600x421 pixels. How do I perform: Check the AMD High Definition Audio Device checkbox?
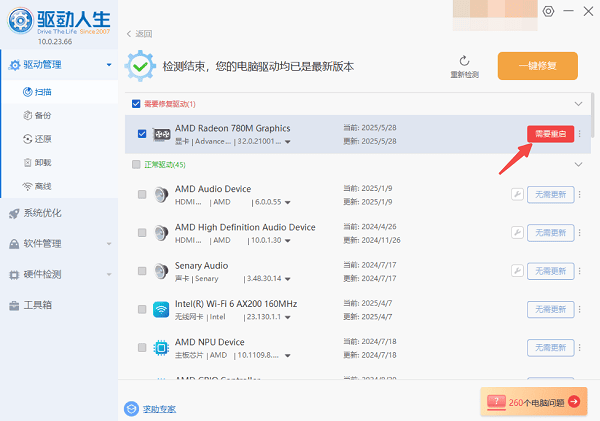142,233
